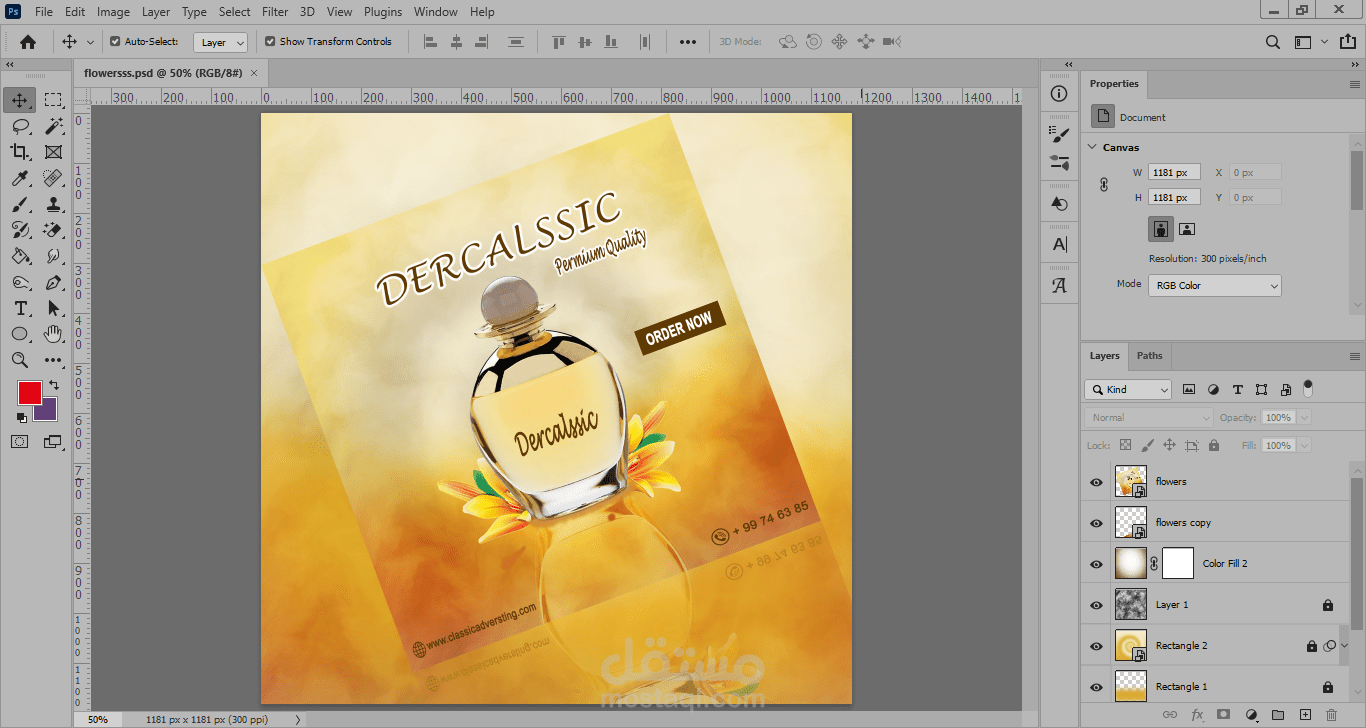Set canvas orientation to landscape
Screen dimensions: 1366x728
[1187, 229]
